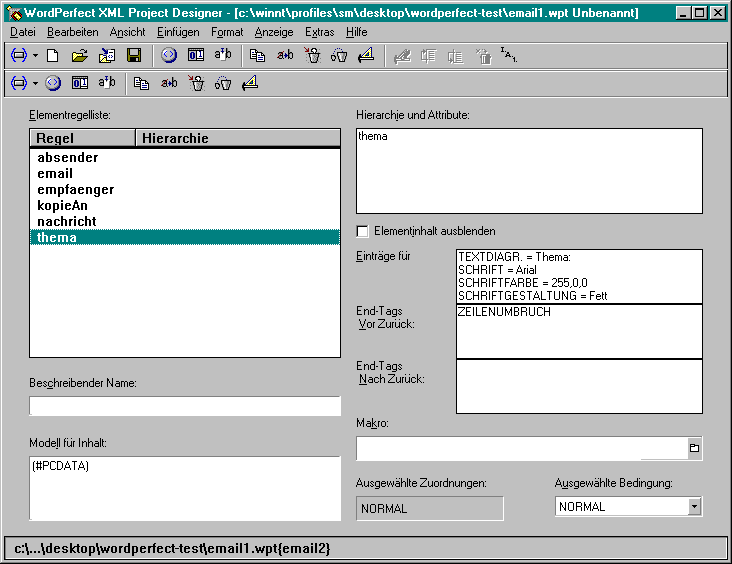Open the Anzeige menu
Viewport: 732px width, 564px height.
[274, 32]
